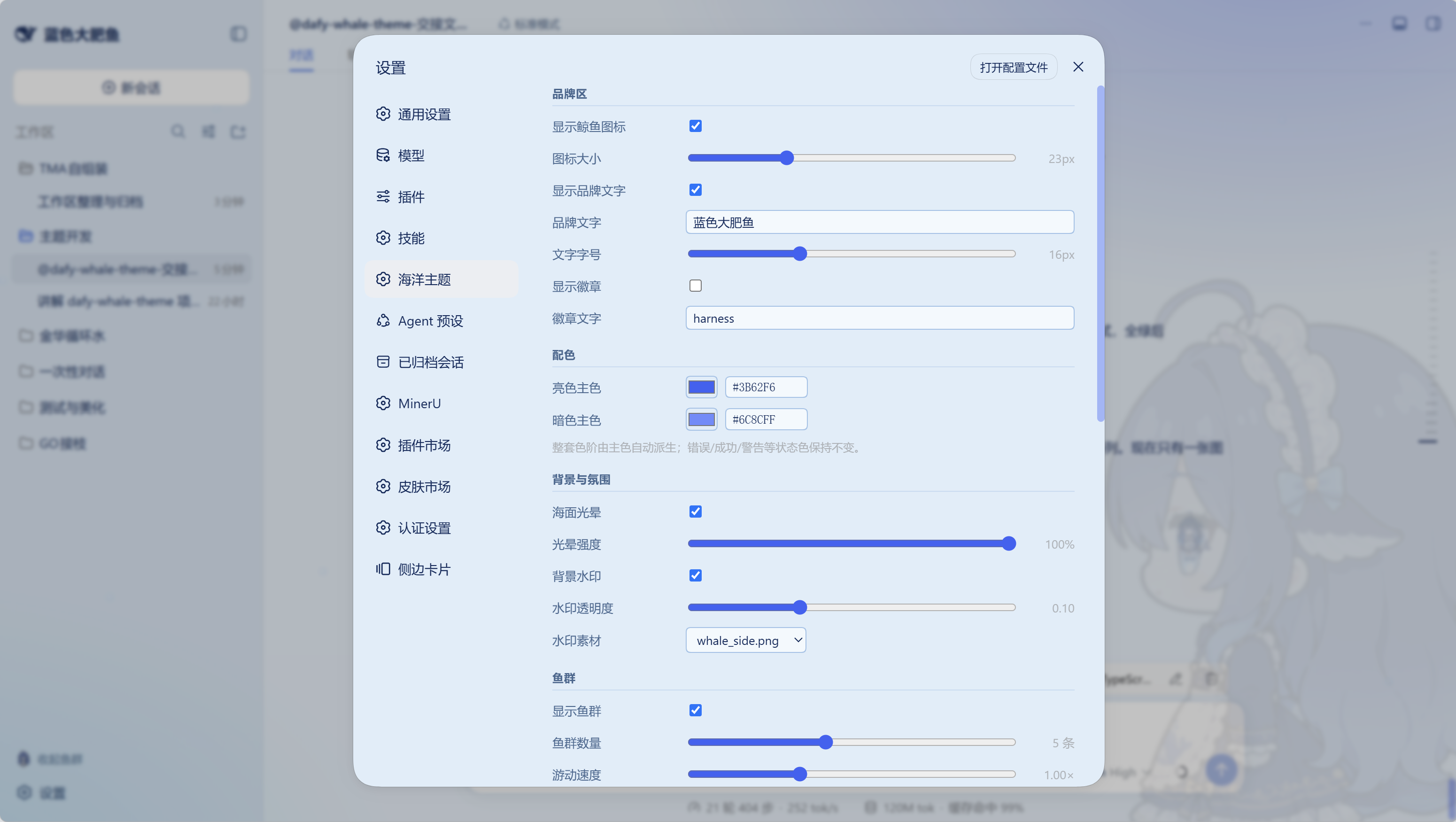Open the 皮肤市场 settings section
Viewport: 1456px width, 822px height.
[x=441, y=486]
